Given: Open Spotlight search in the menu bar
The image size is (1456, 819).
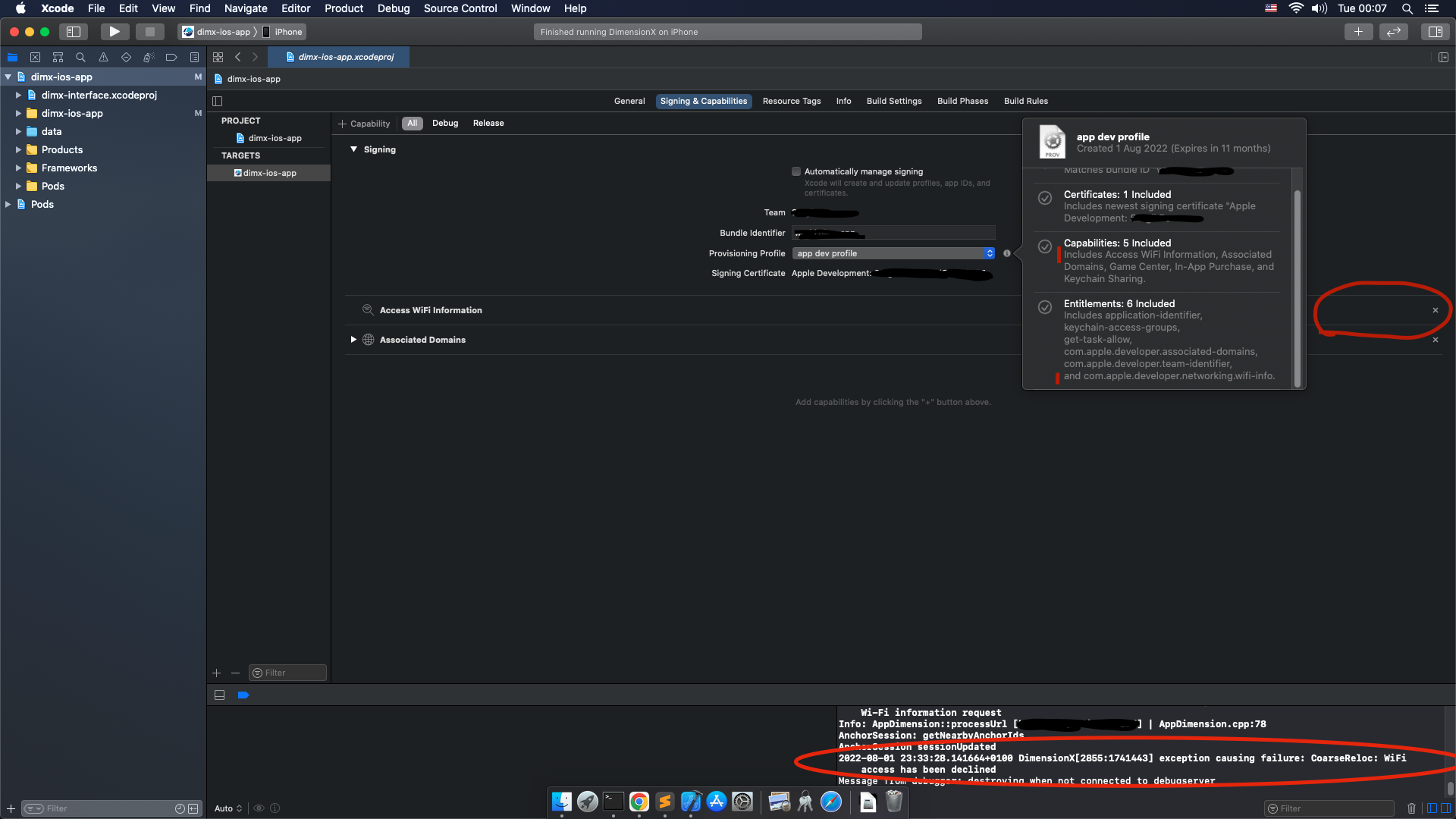Looking at the screenshot, I should 1407,8.
